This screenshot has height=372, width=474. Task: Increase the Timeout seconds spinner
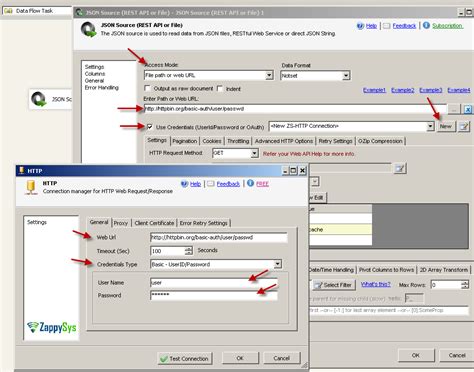(189, 248)
